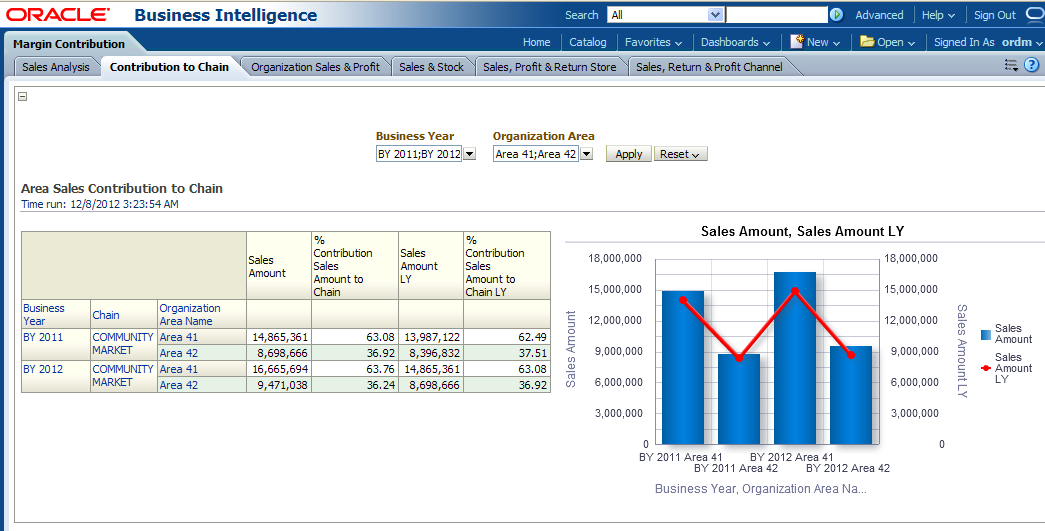Viewport: 1045px width, 531px height.
Task: Open the search scope All dropdown
Action: pos(715,15)
